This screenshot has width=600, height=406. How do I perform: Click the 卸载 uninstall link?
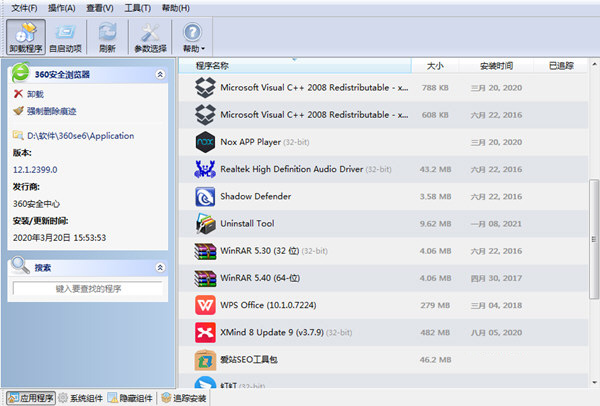pyautogui.click(x=35, y=94)
